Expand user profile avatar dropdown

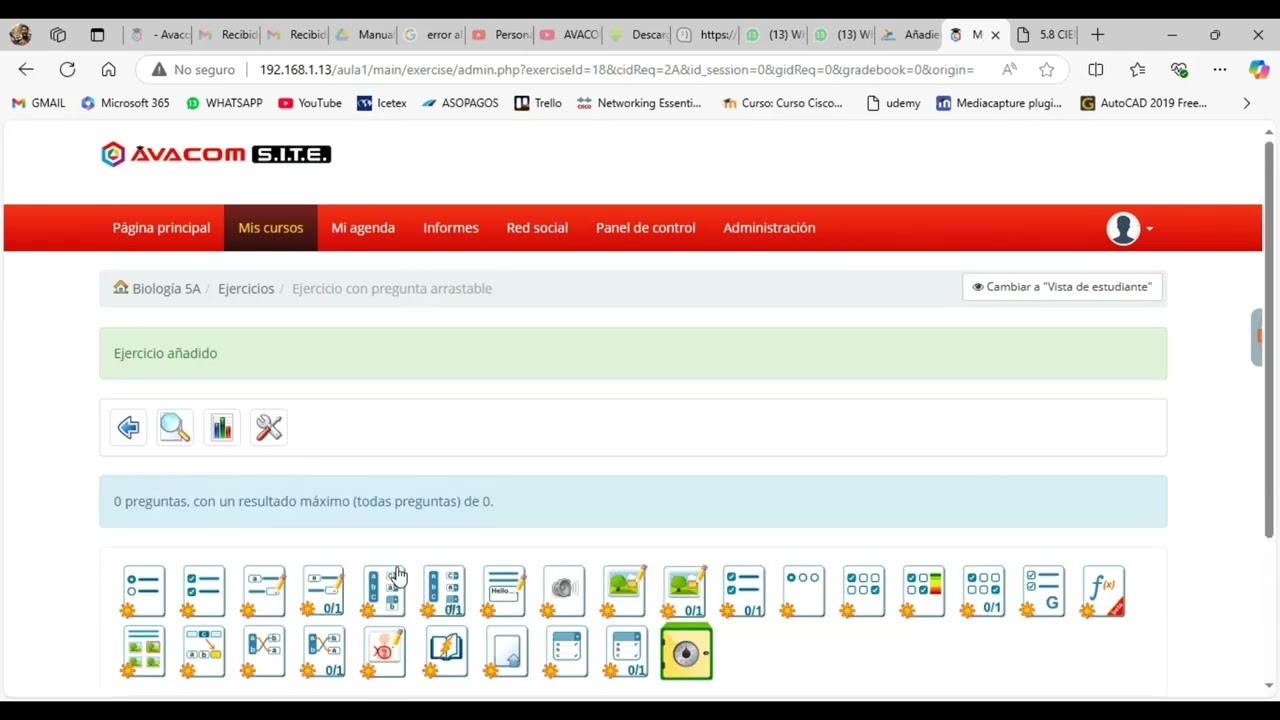[x=1130, y=228]
